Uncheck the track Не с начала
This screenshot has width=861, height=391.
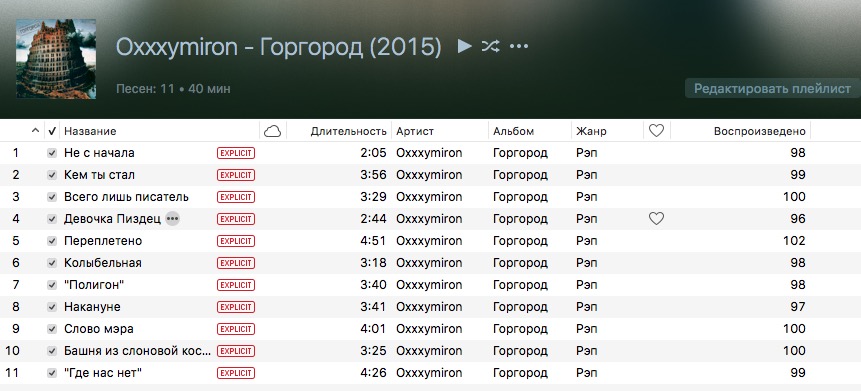pyautogui.click(x=52, y=153)
